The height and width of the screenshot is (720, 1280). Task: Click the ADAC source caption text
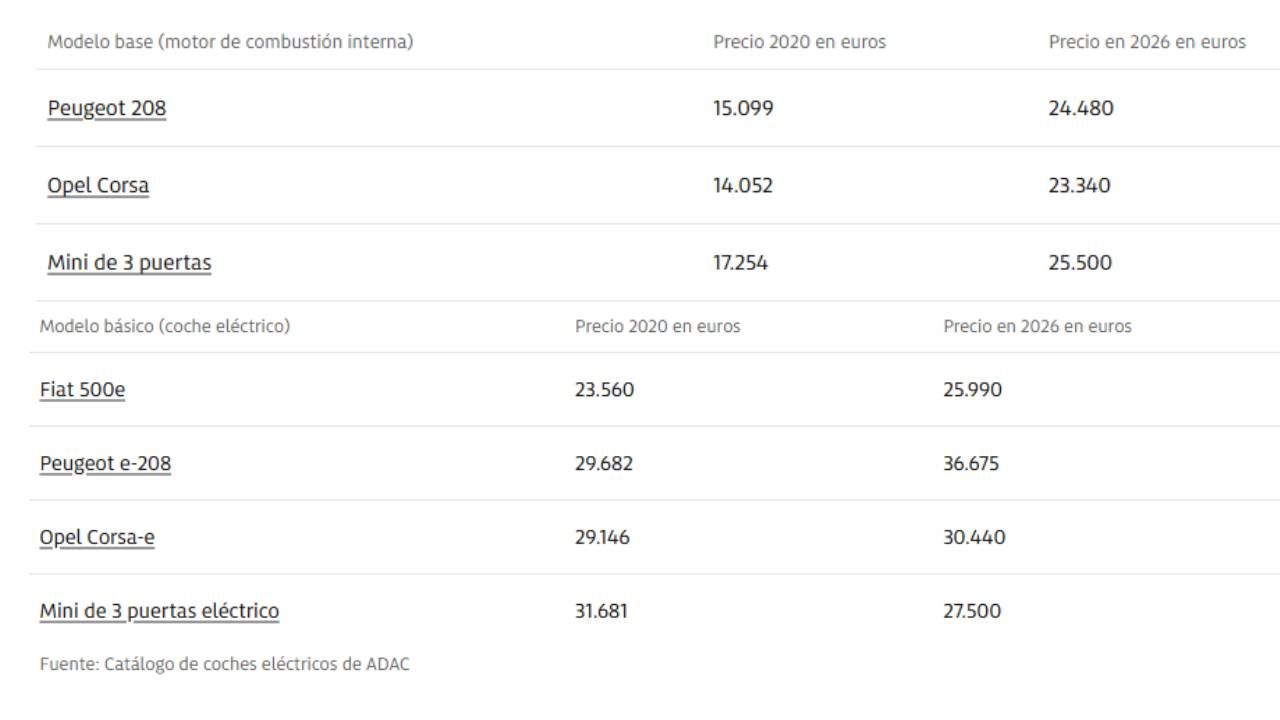tap(225, 664)
